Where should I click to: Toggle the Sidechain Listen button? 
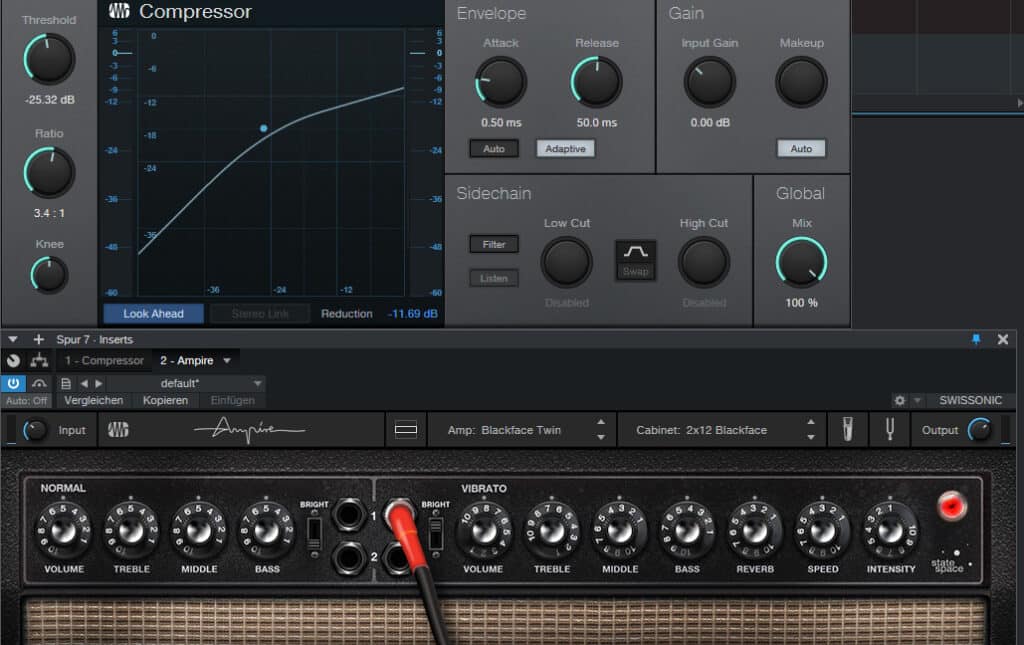click(494, 278)
